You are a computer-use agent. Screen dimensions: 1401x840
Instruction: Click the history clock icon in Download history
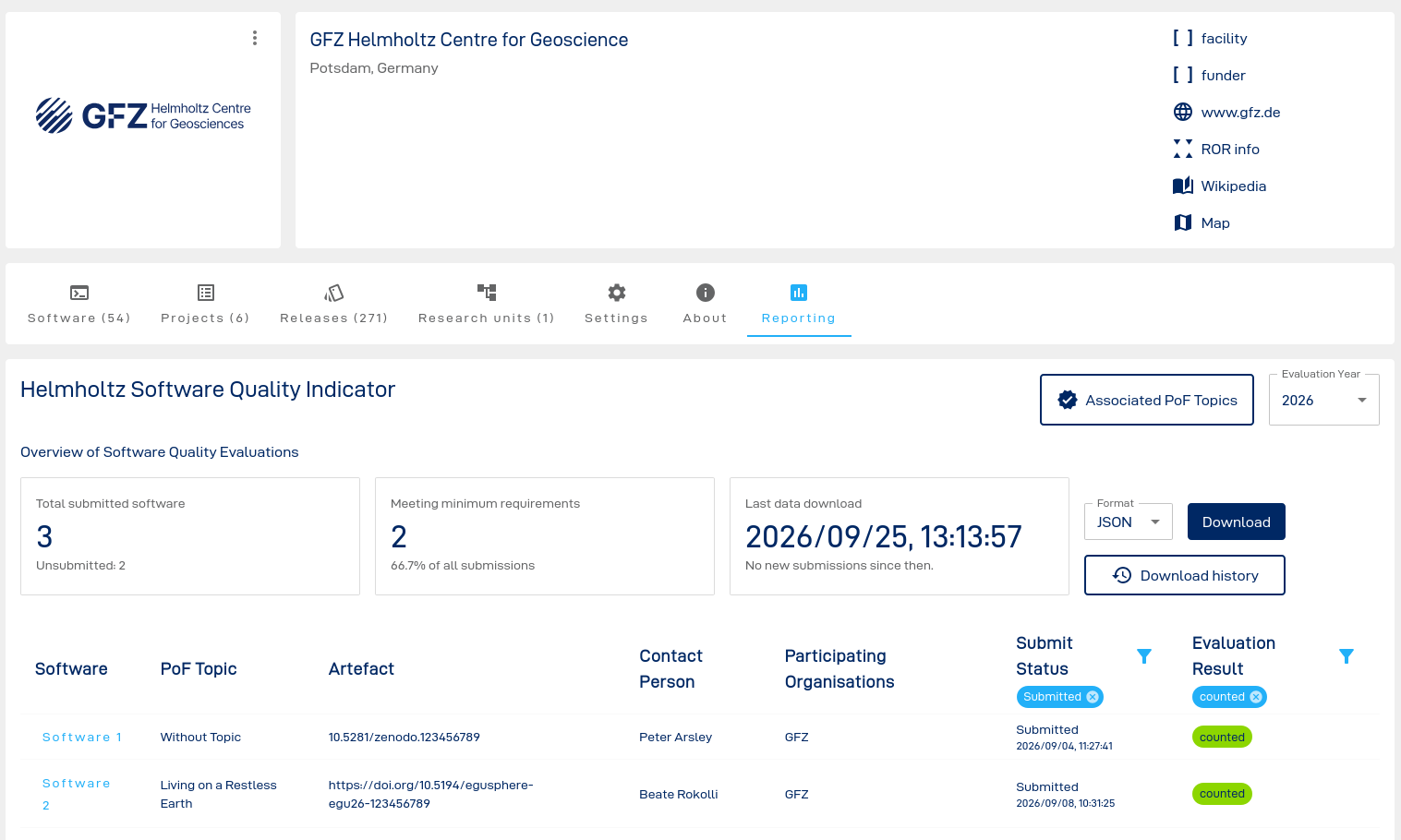point(1122,575)
